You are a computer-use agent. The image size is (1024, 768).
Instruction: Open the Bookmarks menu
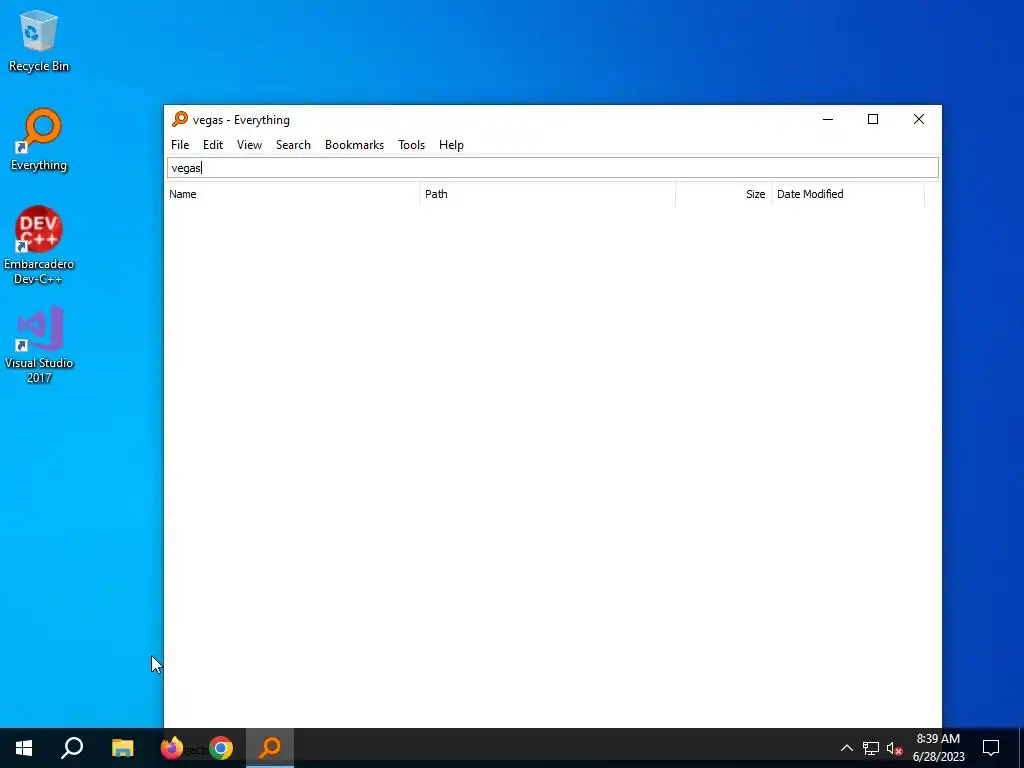(x=355, y=145)
